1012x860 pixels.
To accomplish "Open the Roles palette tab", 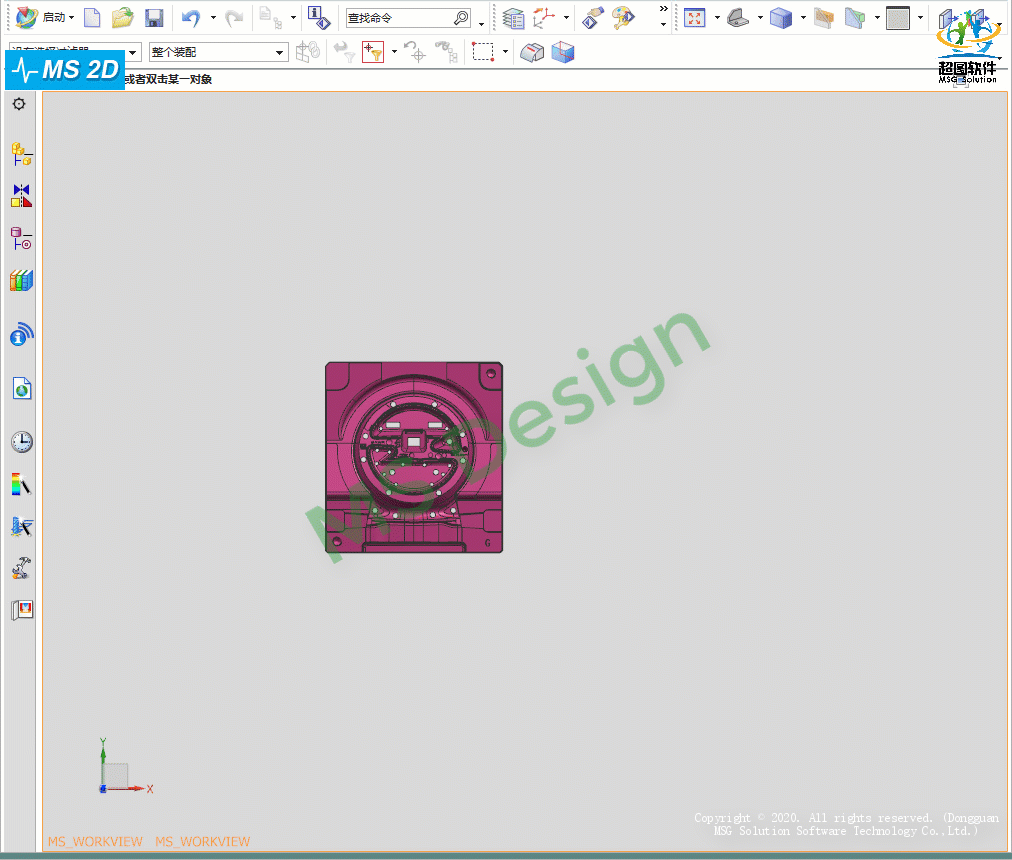I will [22, 609].
